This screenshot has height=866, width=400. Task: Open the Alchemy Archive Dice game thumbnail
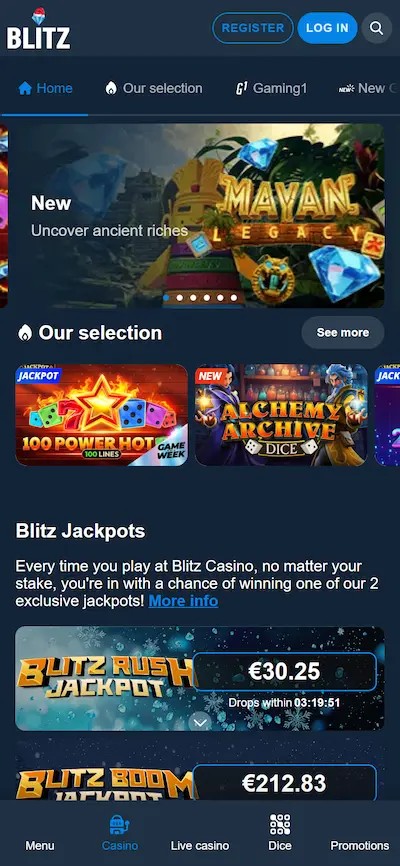tap(281, 415)
